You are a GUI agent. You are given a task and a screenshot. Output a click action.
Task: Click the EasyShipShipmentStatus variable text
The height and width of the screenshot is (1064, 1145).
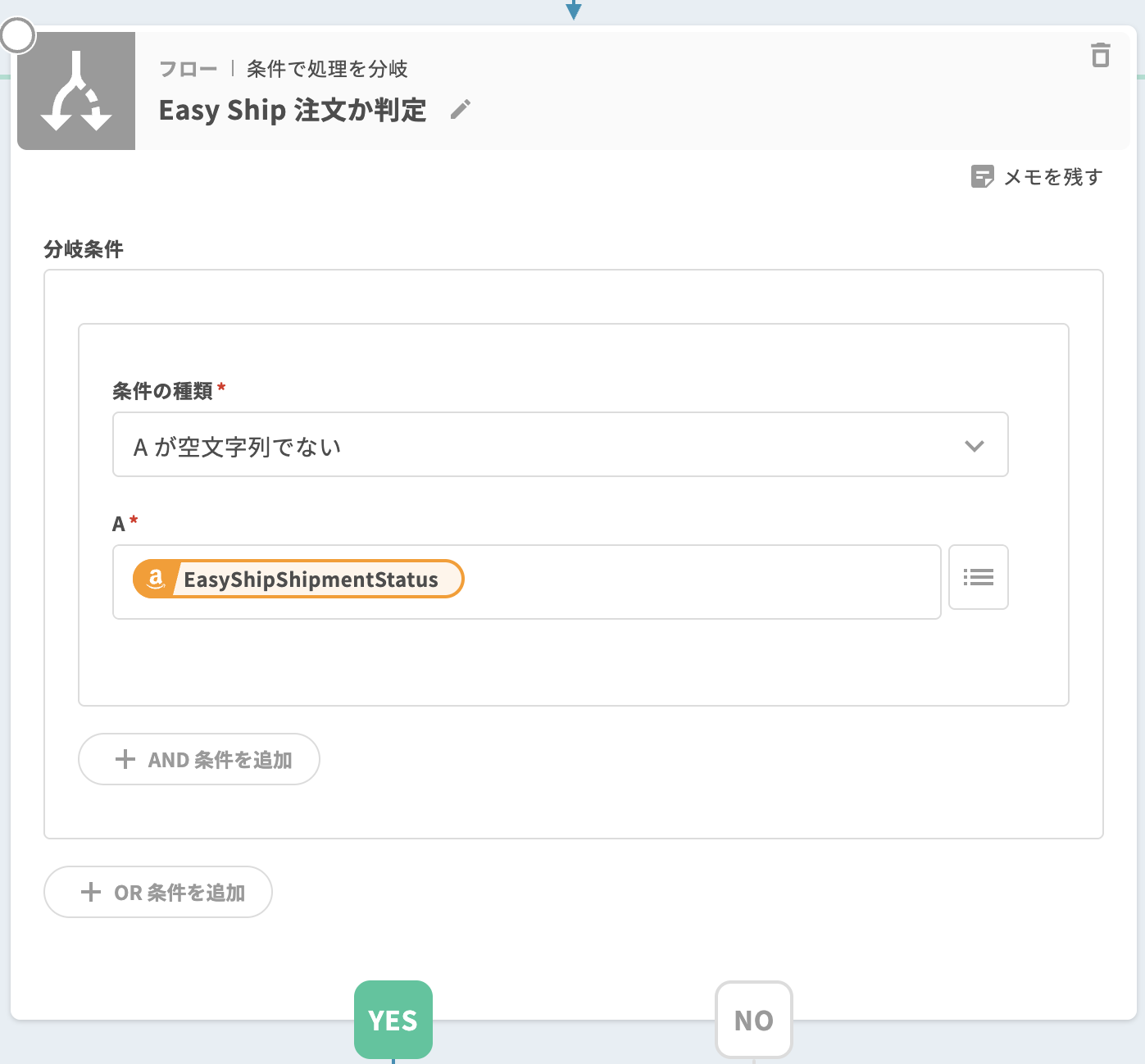pos(311,580)
